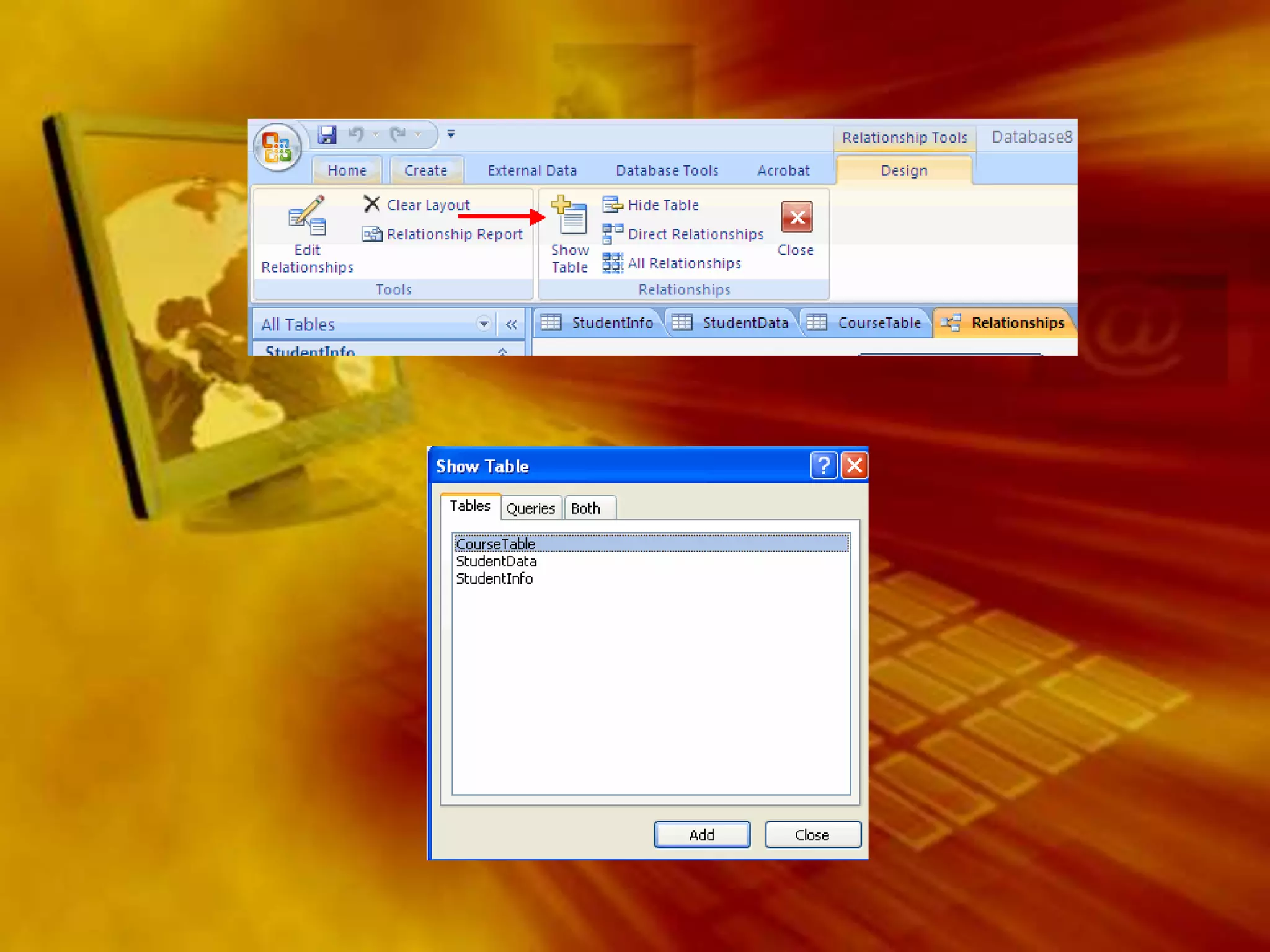This screenshot has width=1270, height=952.
Task: Click Add button in Show Table dialog
Action: pos(702,835)
